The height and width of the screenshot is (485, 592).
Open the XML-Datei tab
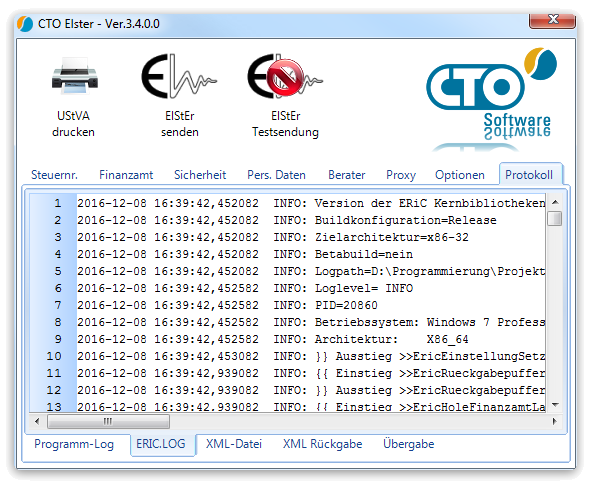234,444
